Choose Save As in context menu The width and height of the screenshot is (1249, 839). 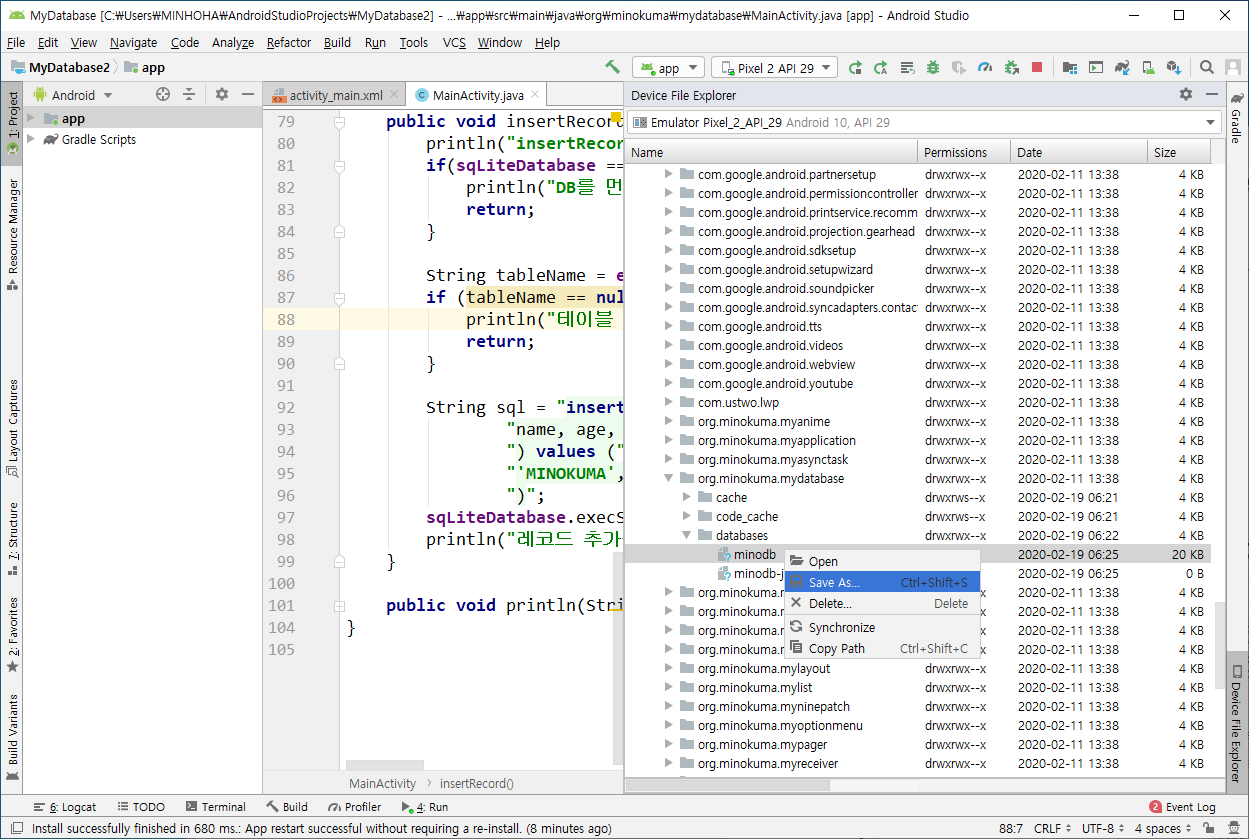882,582
